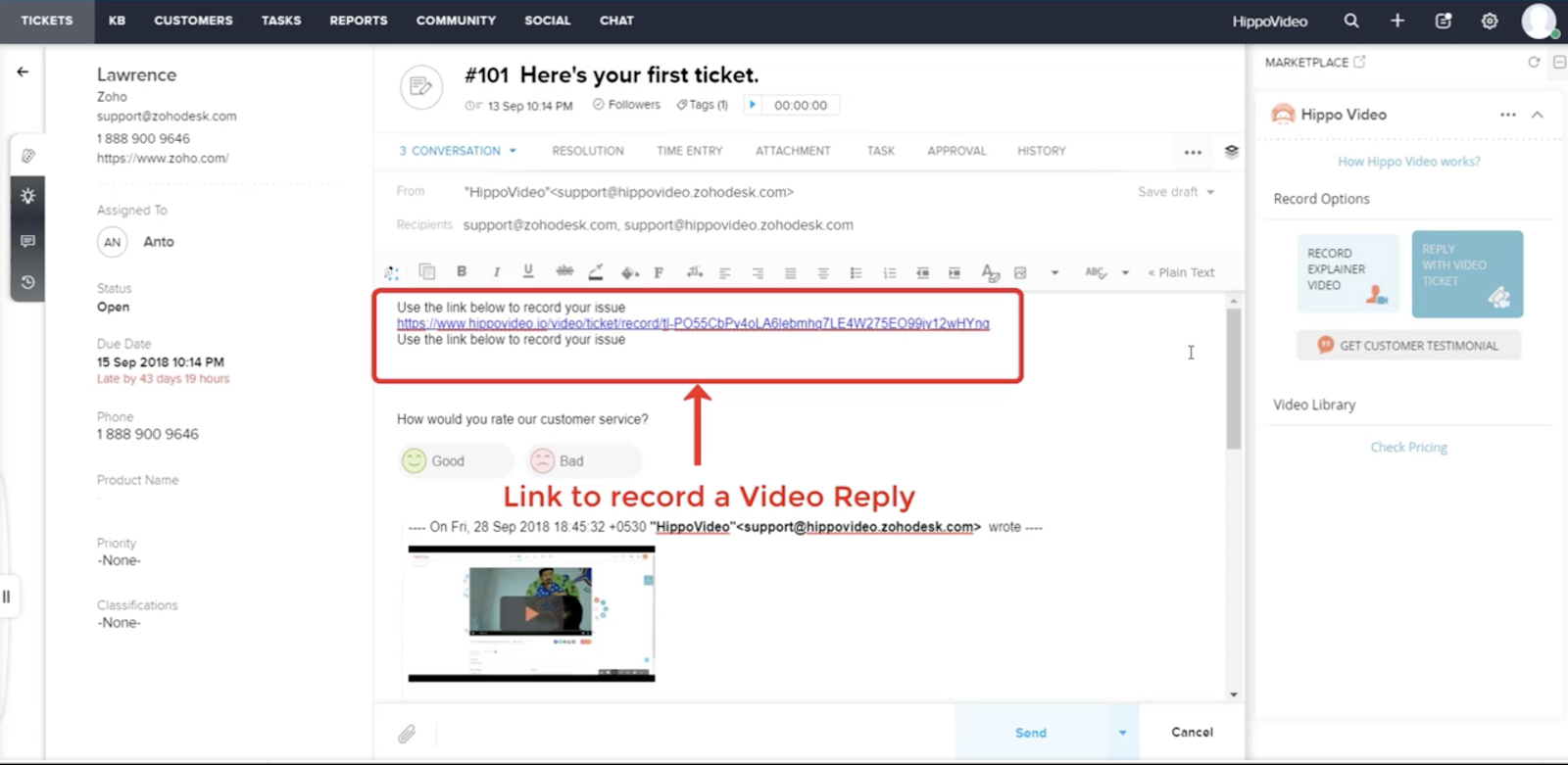Image resolution: width=1568 pixels, height=765 pixels.
Task: Click the Followers option
Action: coord(626,105)
